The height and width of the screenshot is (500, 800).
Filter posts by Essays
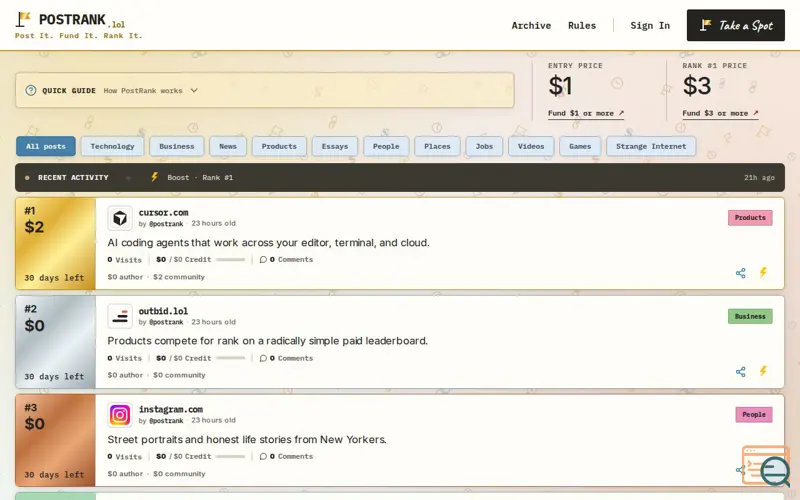335,146
